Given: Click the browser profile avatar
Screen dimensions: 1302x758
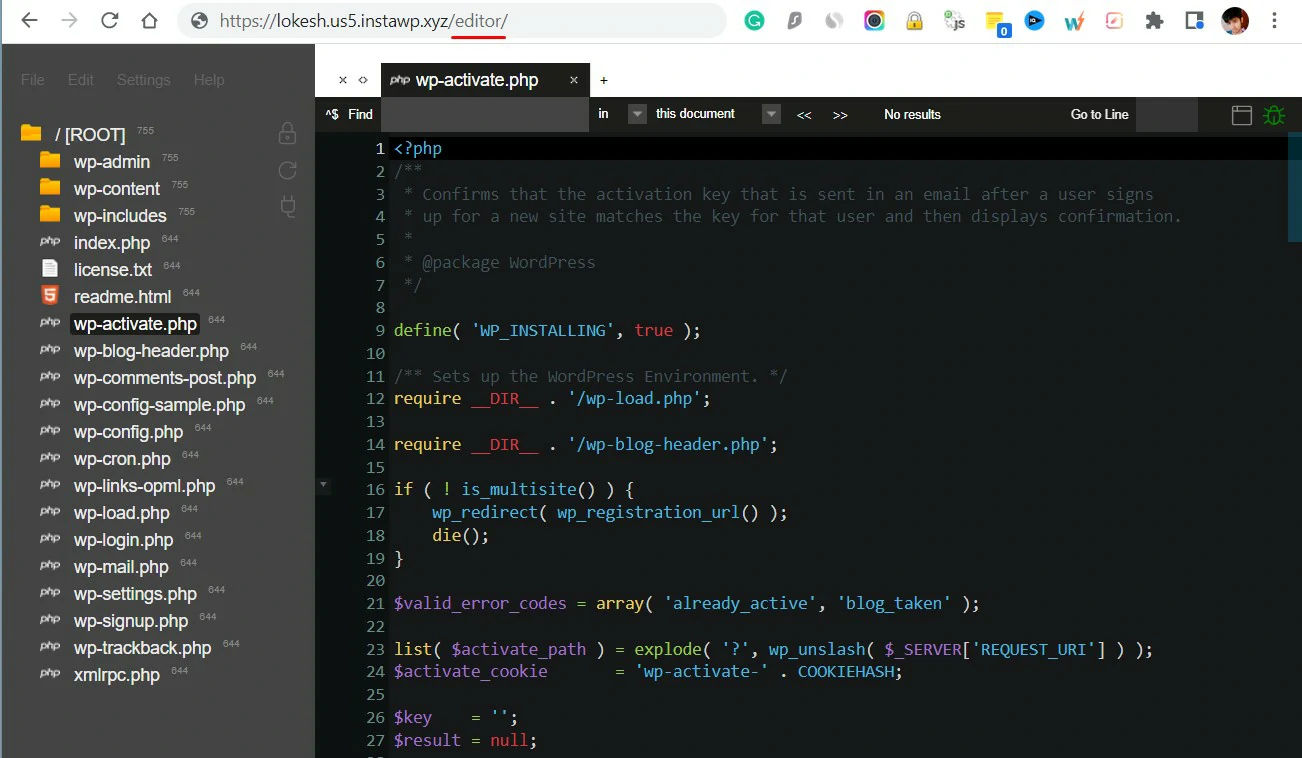Looking at the screenshot, I should click(x=1235, y=20).
